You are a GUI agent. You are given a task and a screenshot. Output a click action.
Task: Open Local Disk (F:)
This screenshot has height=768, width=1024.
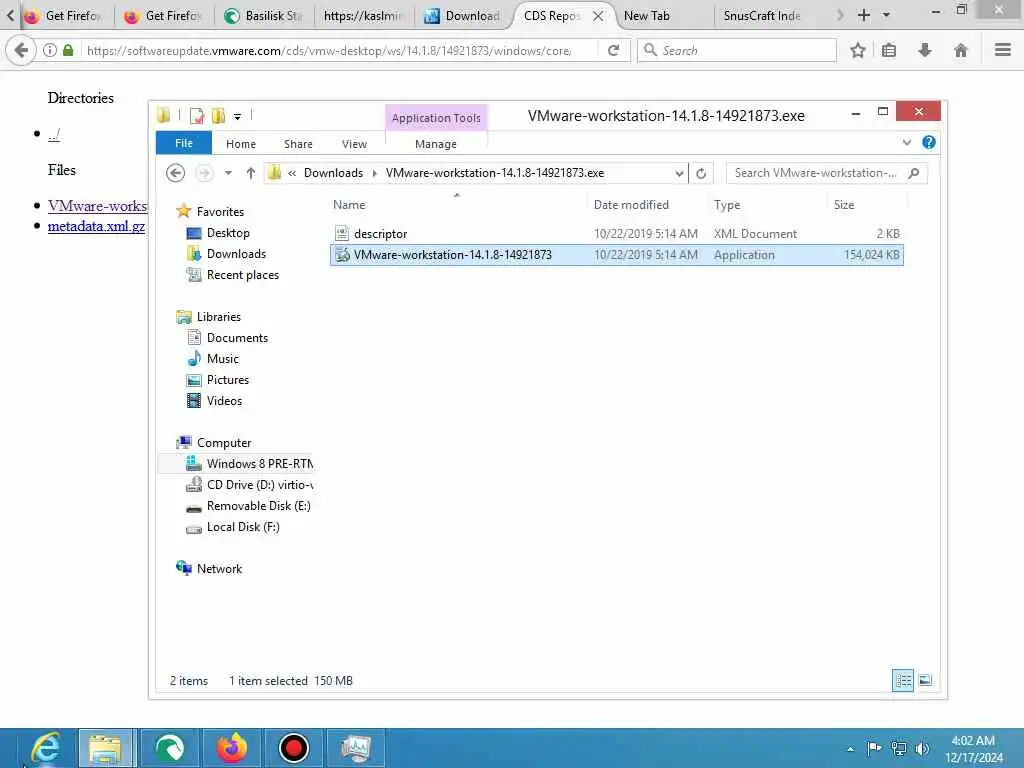243,526
